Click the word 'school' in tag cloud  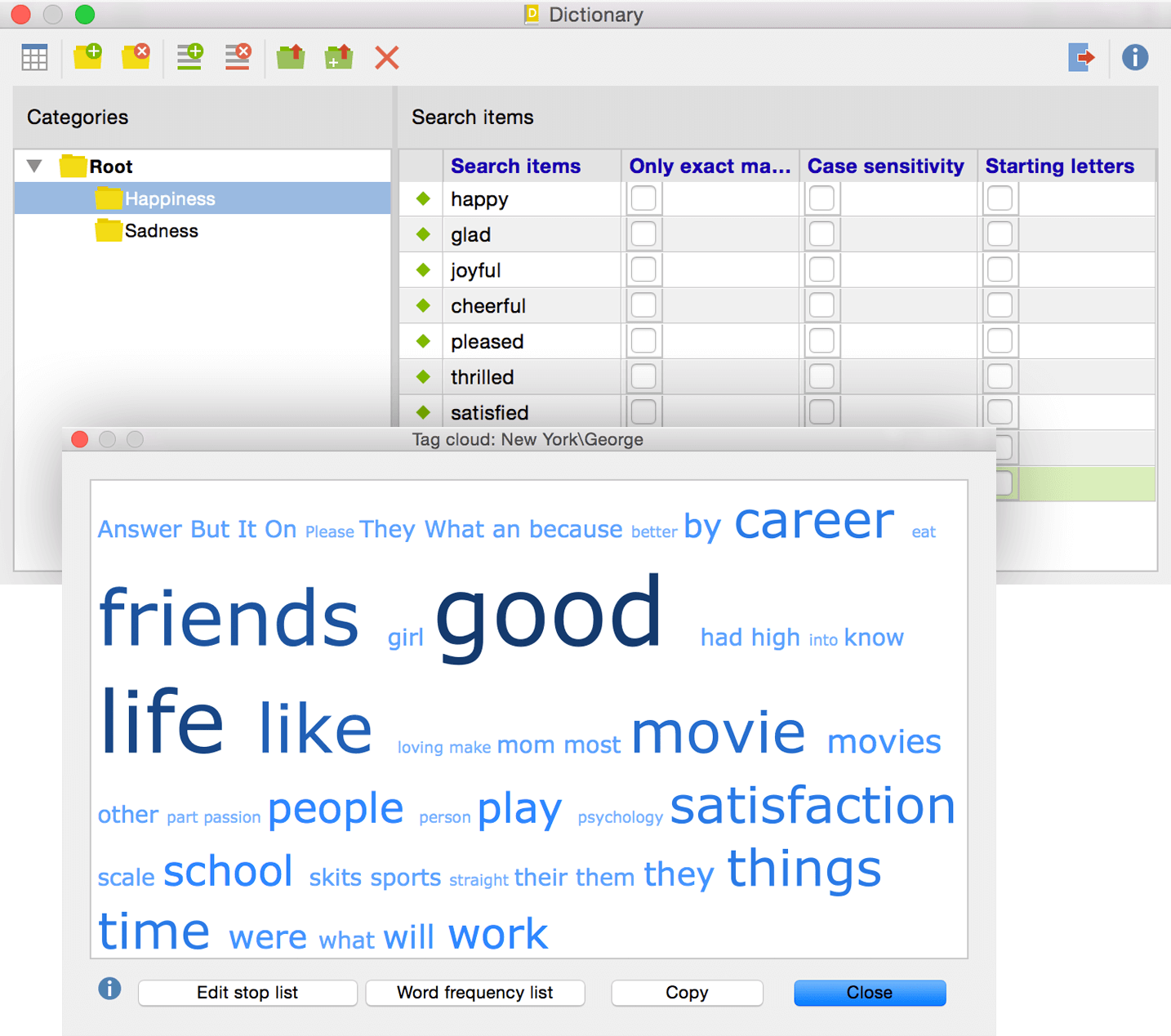pyautogui.click(x=228, y=871)
